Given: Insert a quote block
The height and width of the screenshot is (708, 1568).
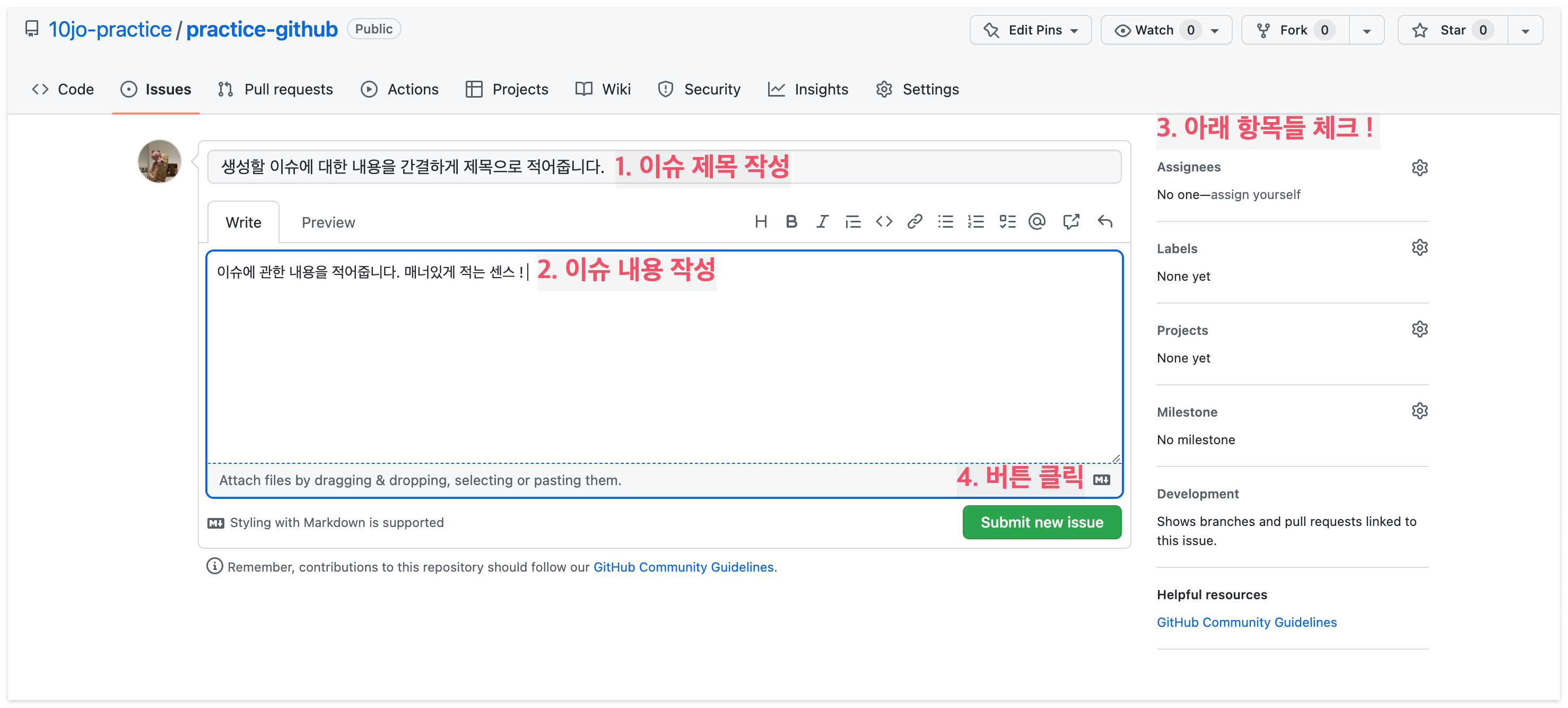Looking at the screenshot, I should (x=853, y=222).
